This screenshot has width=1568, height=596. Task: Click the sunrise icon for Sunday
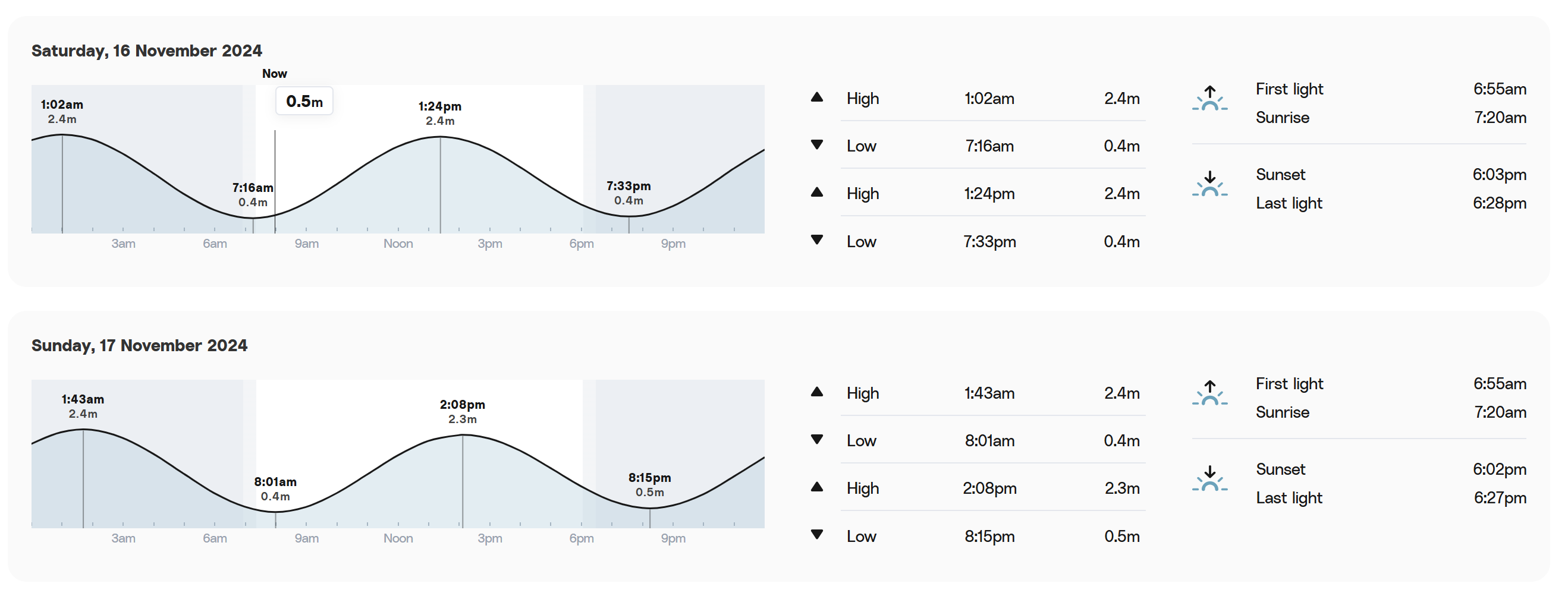click(x=1209, y=393)
